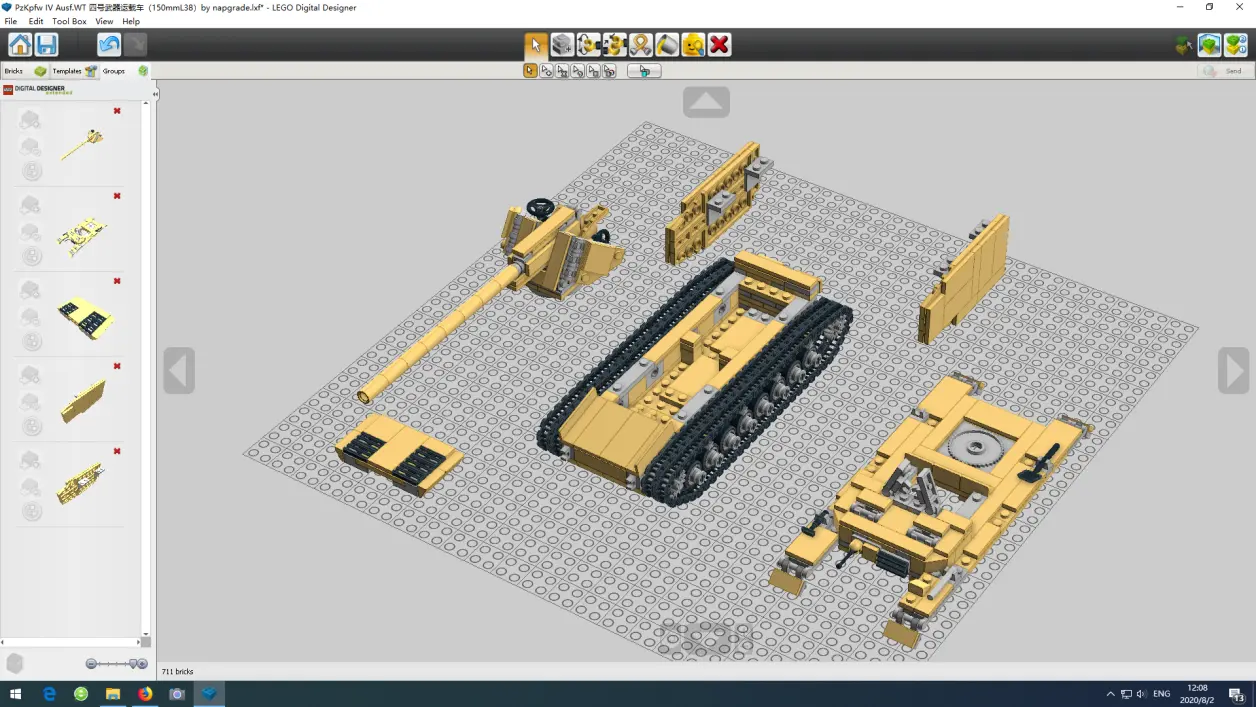Image resolution: width=1256 pixels, height=707 pixels.
Task: Switch to Build mode icon
Action: click(1184, 45)
